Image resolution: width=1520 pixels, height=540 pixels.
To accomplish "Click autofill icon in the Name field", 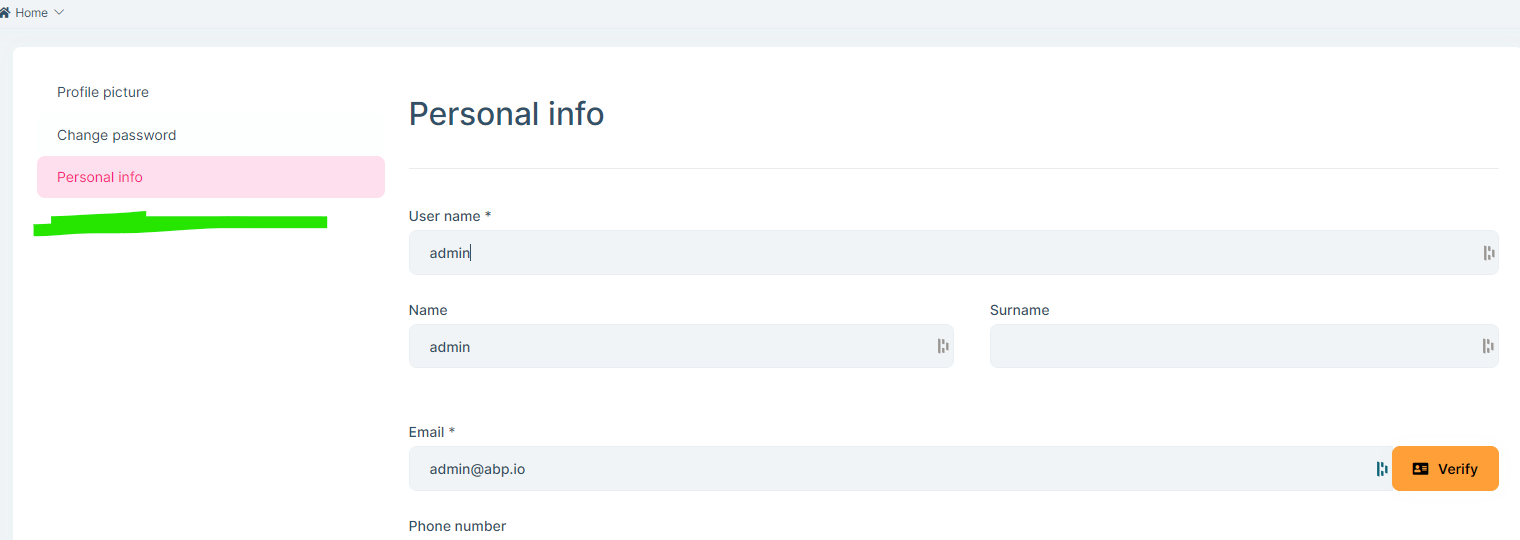I will 942,346.
